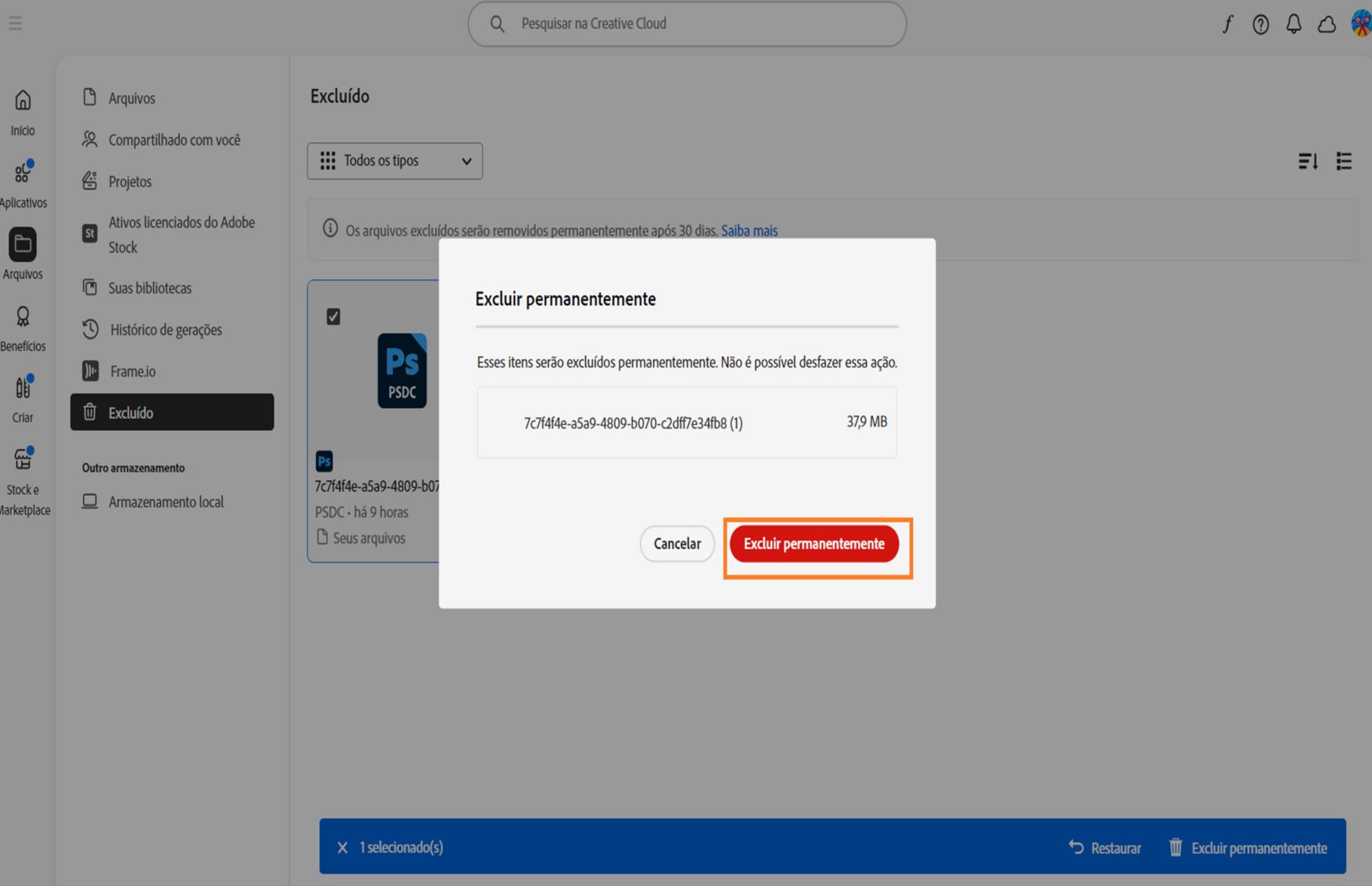Open Aplicativos in the left rail
1372x886 pixels.
click(23, 184)
